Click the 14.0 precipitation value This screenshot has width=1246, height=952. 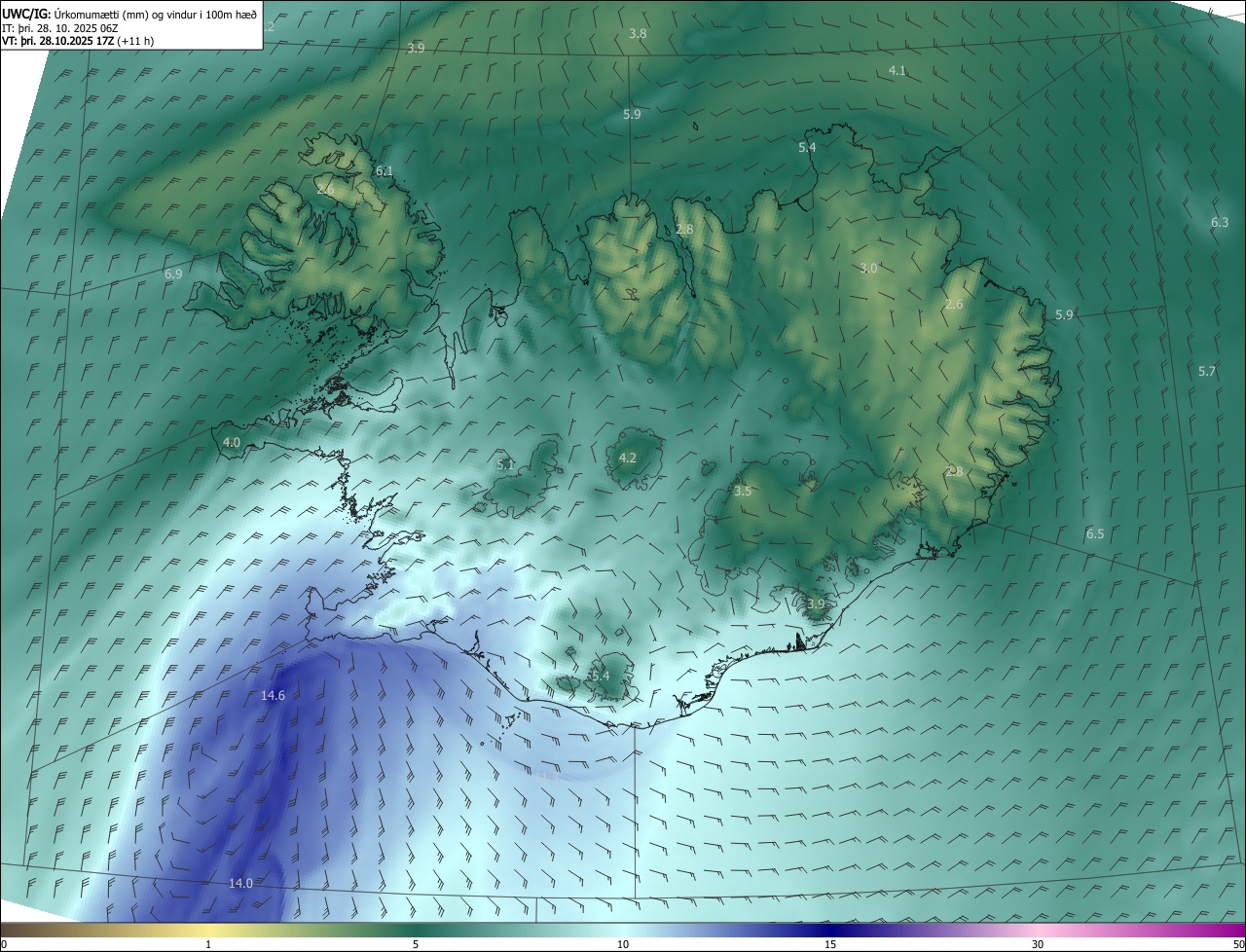240,883
